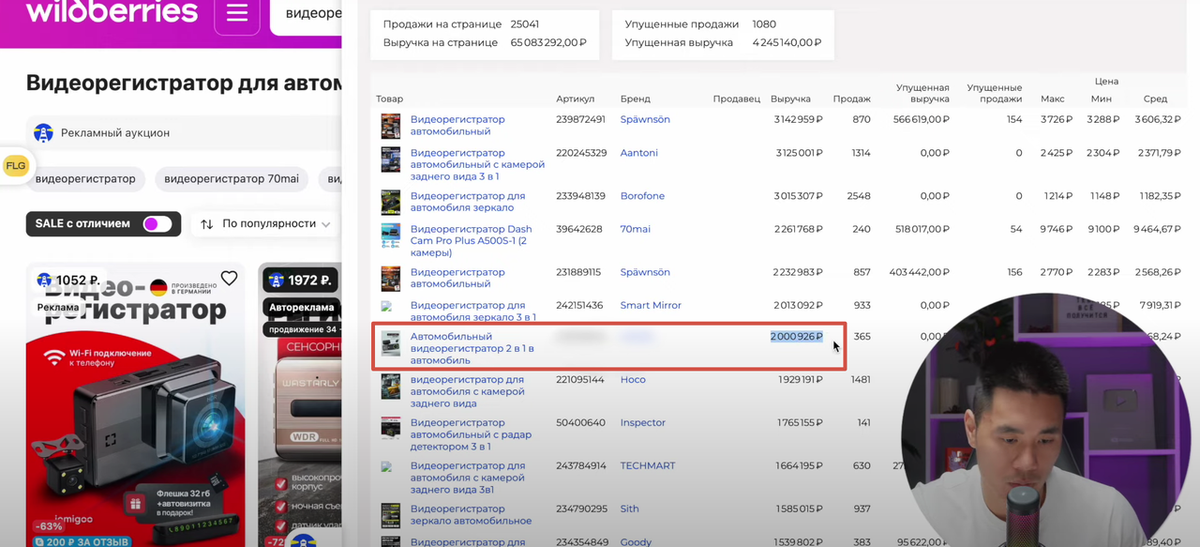Sort the table by Выручка column

790,99
